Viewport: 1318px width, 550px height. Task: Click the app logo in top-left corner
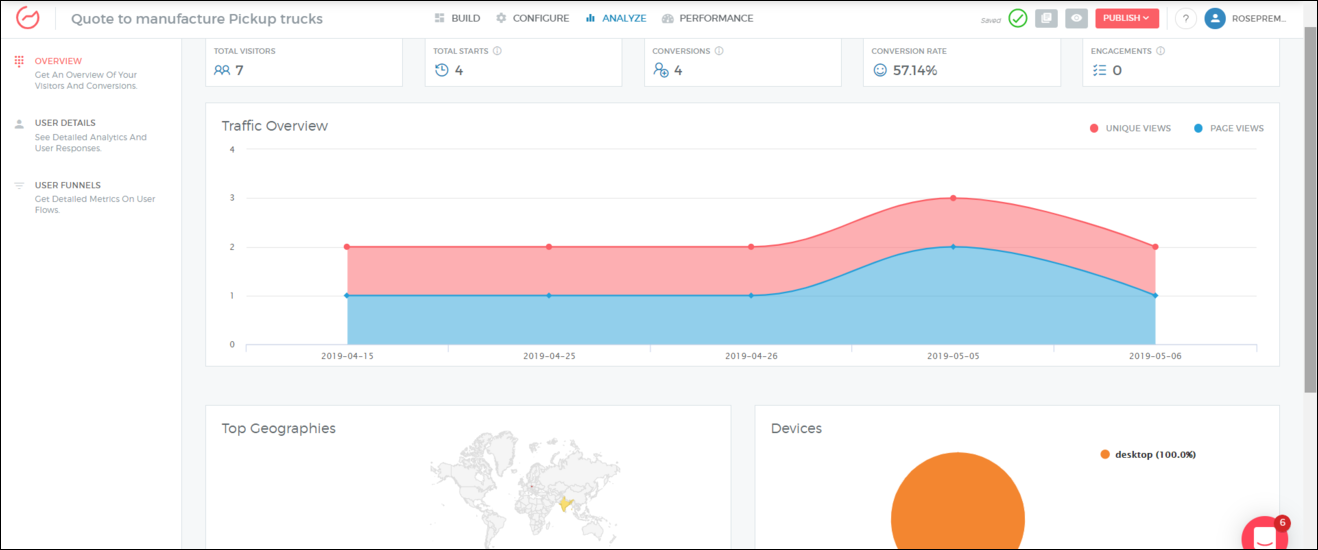pyautogui.click(x=28, y=19)
